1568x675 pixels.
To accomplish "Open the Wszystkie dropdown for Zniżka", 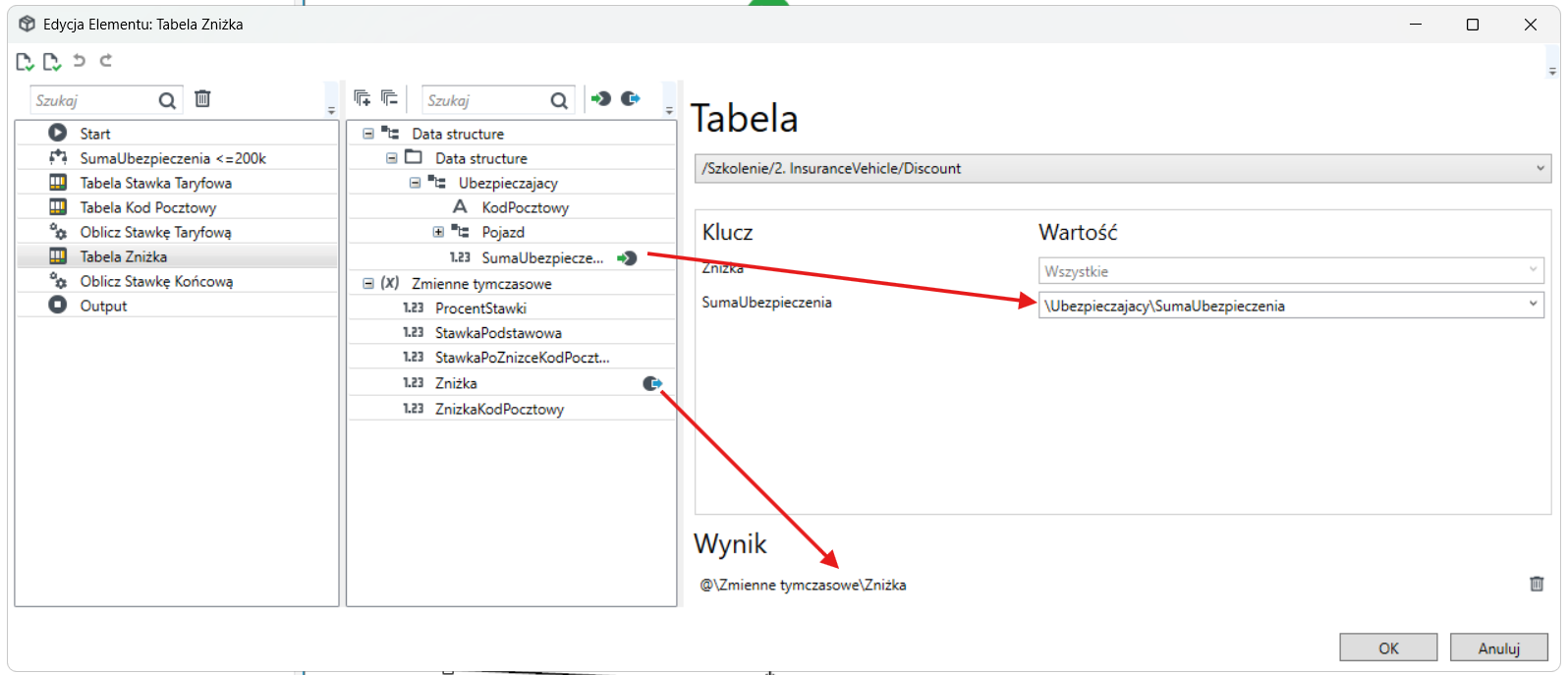I will 1533,269.
